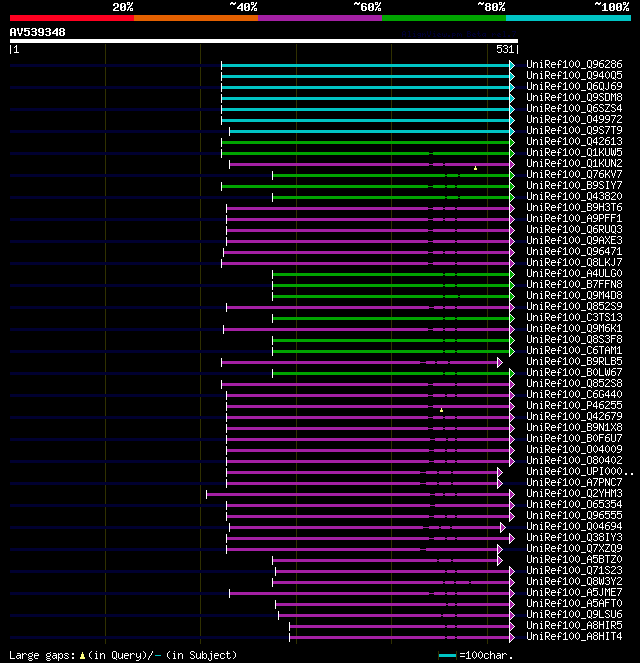Click the UniRef100_Q6RUQ3 label

pyautogui.click(x=574, y=229)
